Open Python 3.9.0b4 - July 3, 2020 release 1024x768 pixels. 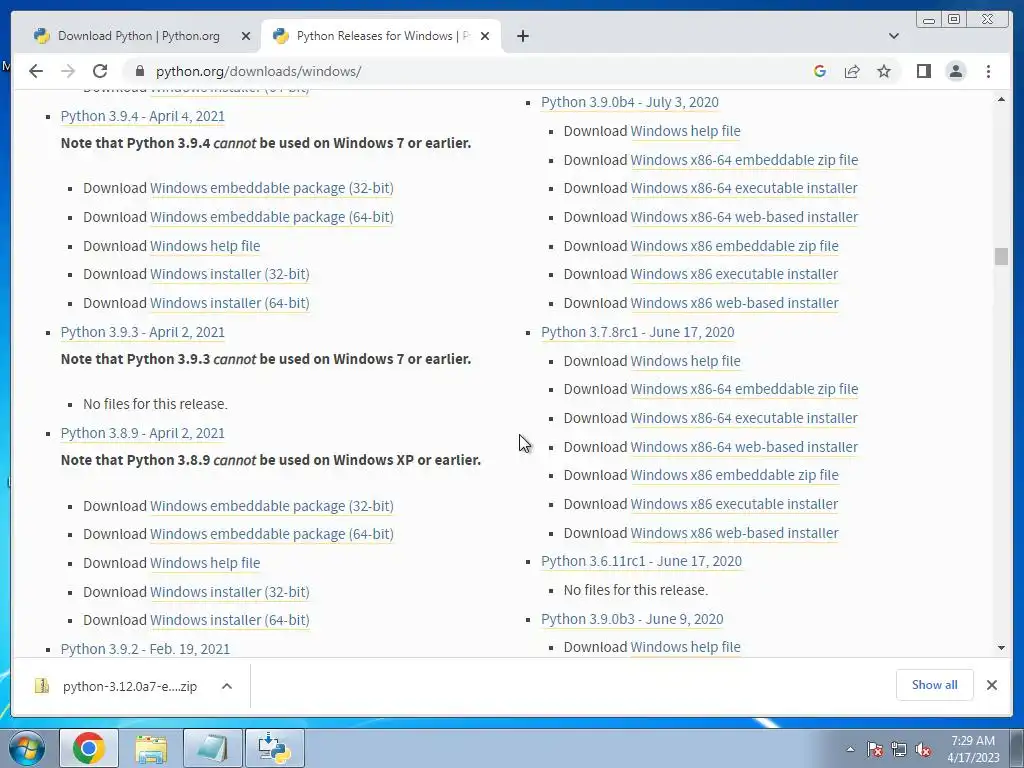630,102
